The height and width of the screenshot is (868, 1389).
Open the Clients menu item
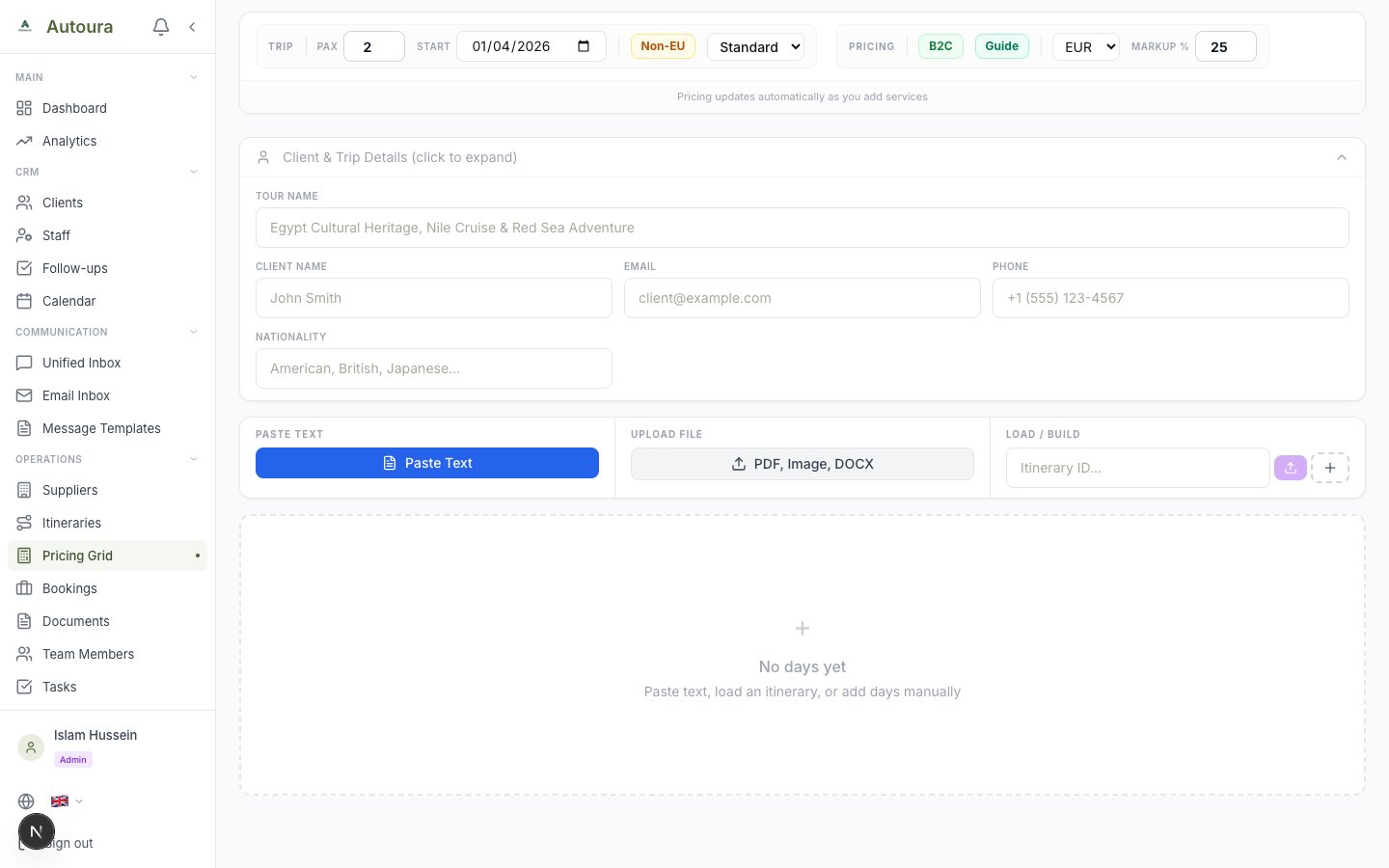click(107, 203)
